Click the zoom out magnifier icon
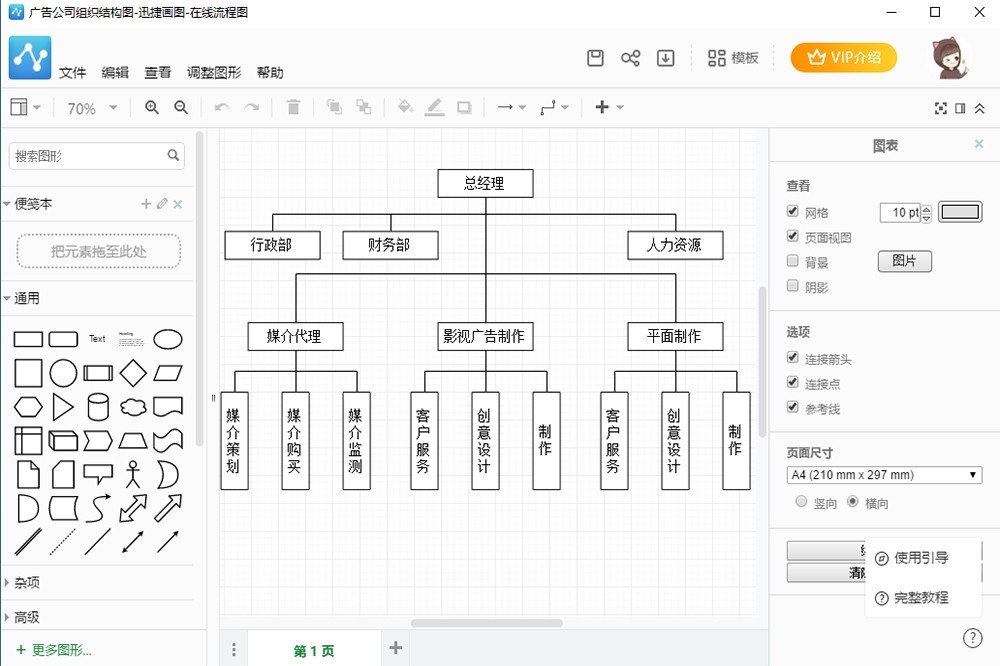Viewport: 1000px width, 666px height. point(181,108)
